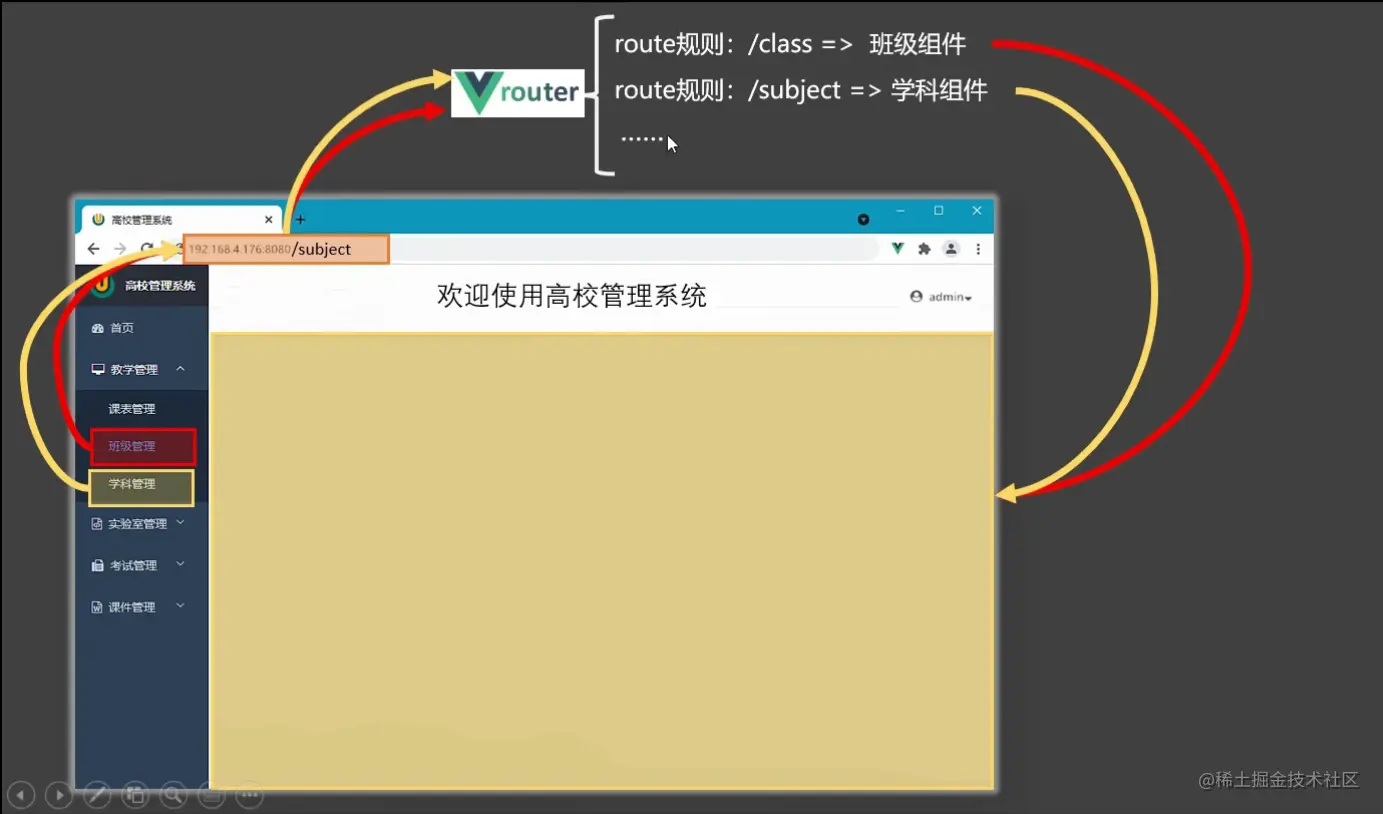The height and width of the screenshot is (814, 1383).
Task: Click the browser profile avatar icon
Action: 951,248
